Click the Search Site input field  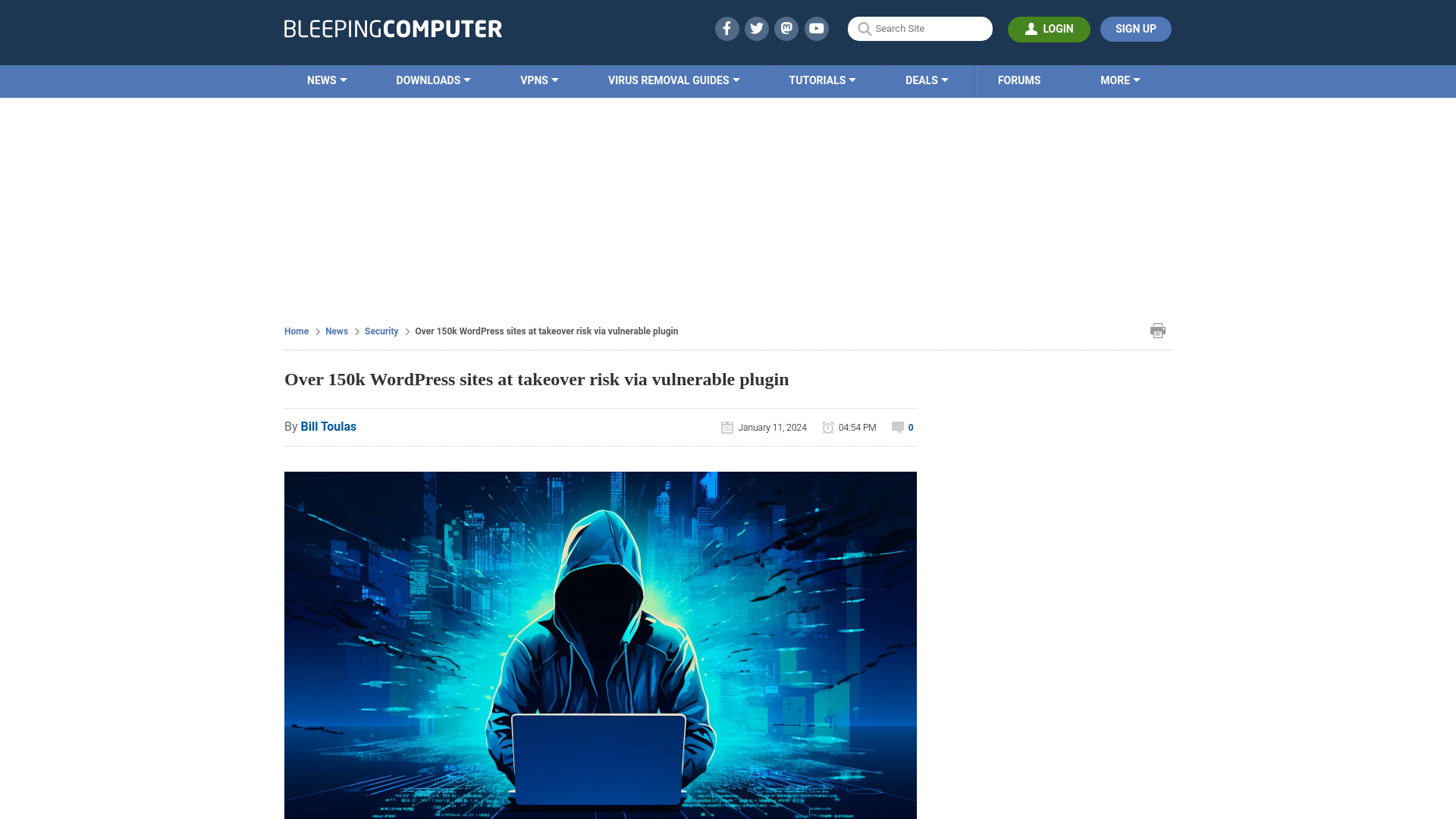920,28
